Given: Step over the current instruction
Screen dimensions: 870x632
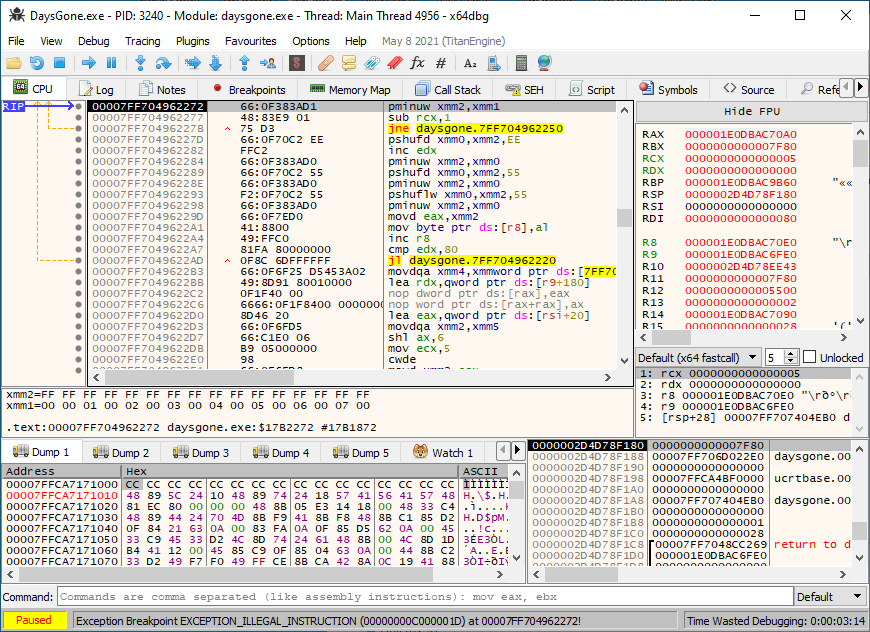Looking at the screenshot, I should [x=163, y=62].
